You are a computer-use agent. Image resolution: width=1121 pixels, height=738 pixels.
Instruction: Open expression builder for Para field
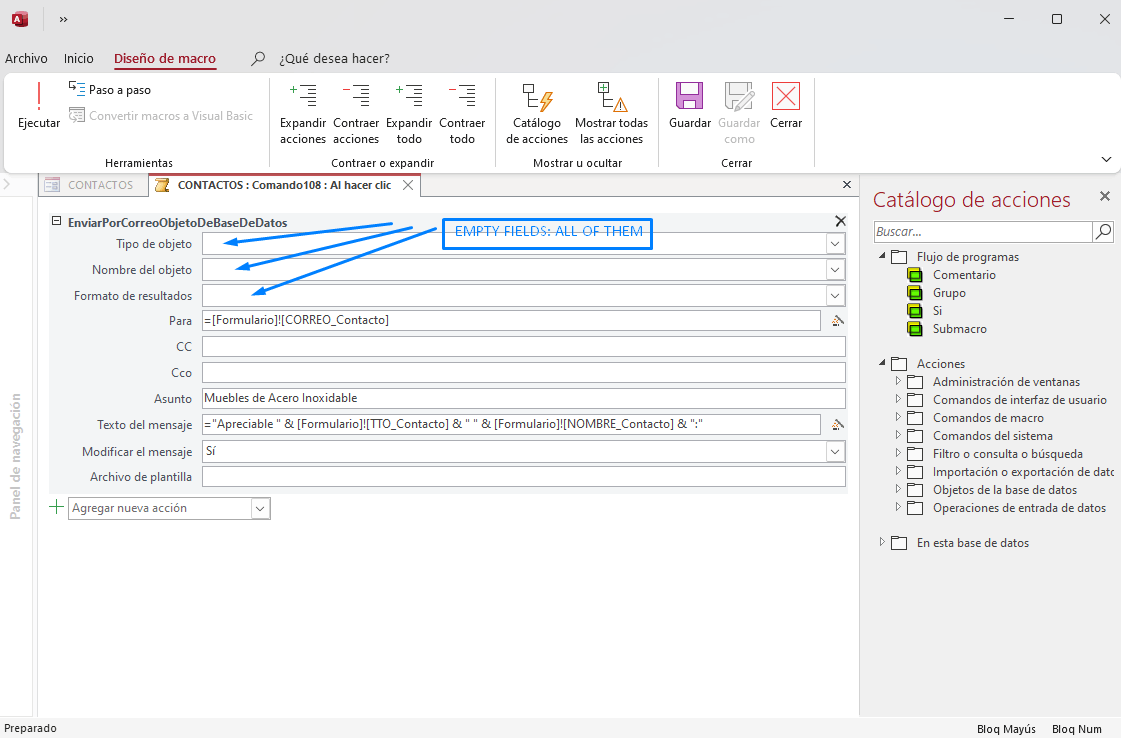[837, 321]
